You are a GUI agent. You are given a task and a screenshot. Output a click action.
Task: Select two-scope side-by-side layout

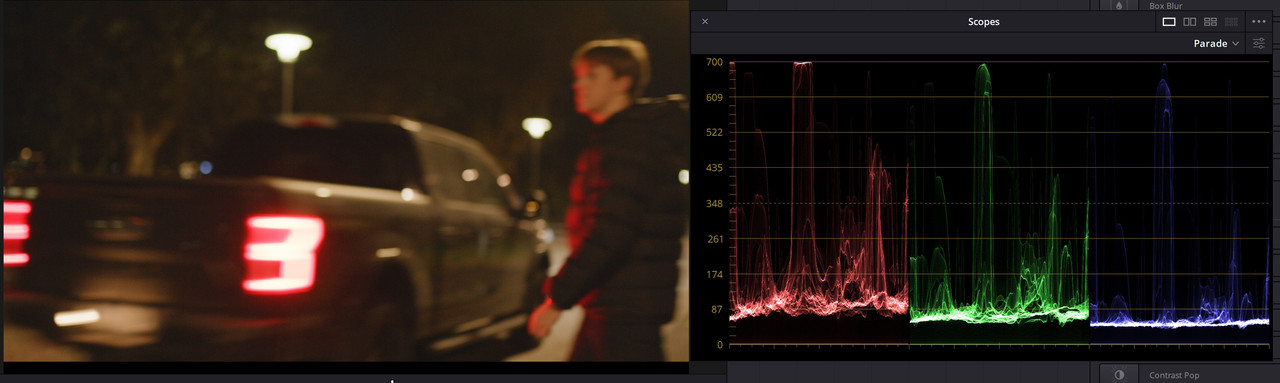click(x=1190, y=21)
